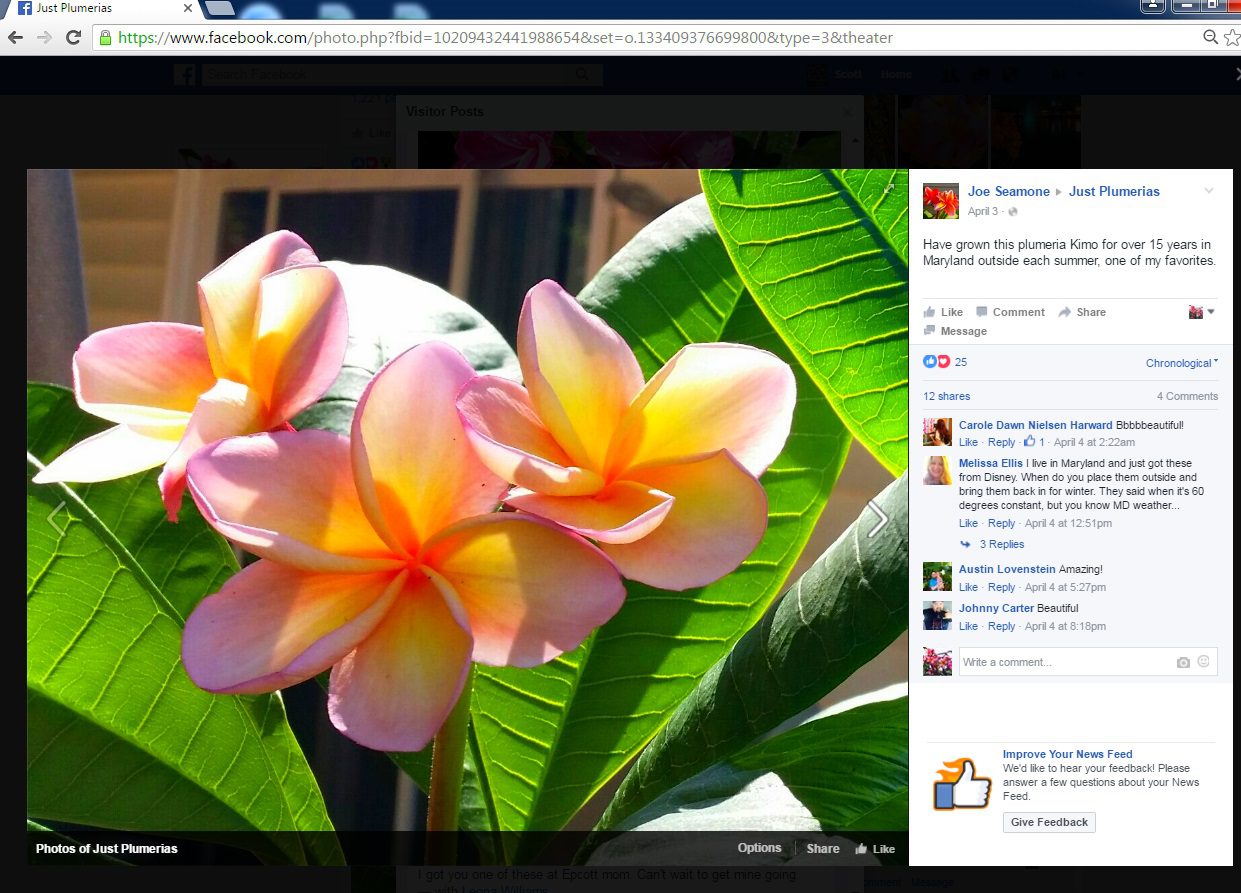Open Joe Seamone's profile link
This screenshot has width=1241, height=893.
(x=1008, y=191)
